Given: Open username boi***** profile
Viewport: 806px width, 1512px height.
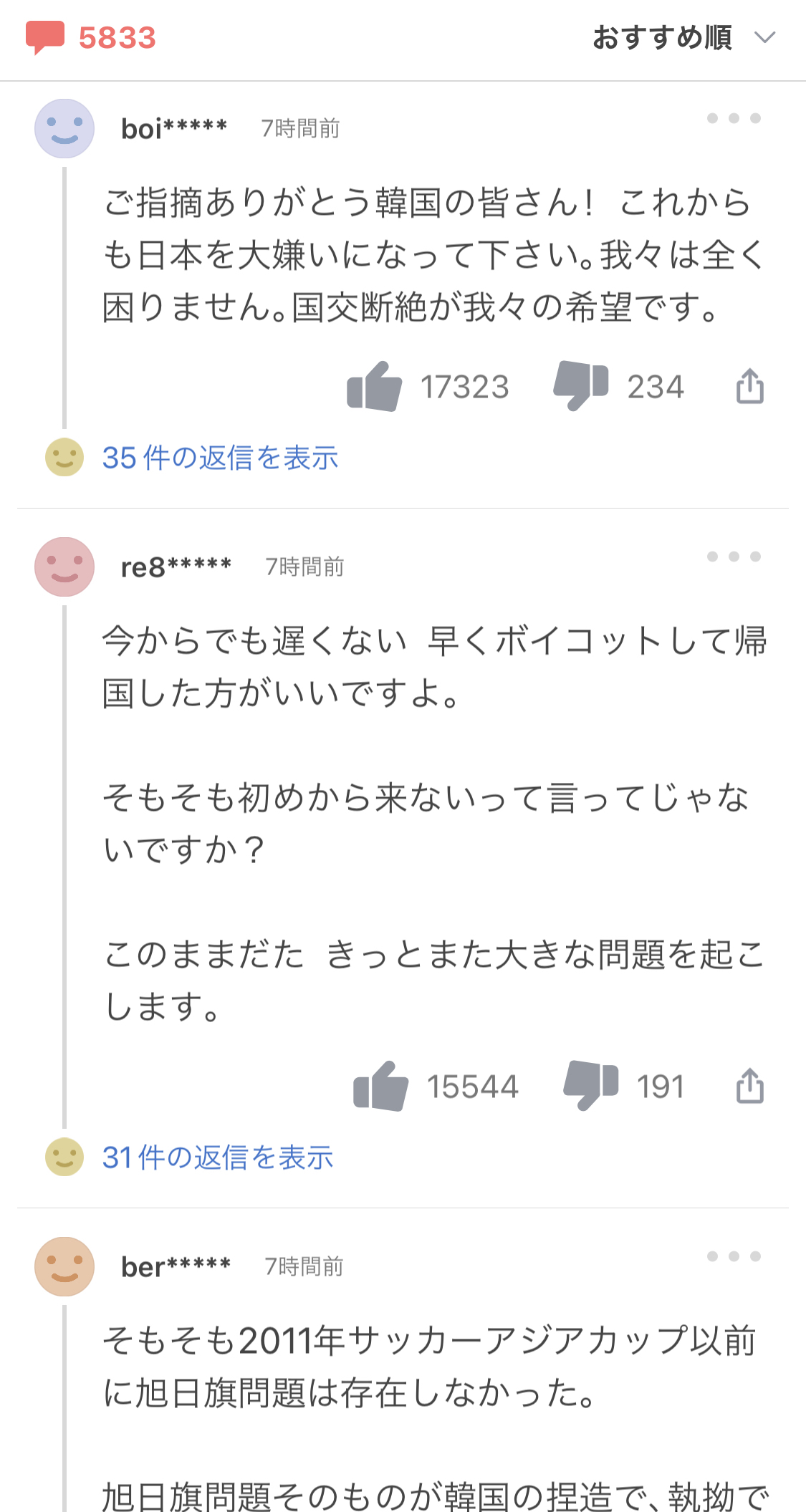Looking at the screenshot, I should coord(174,129).
